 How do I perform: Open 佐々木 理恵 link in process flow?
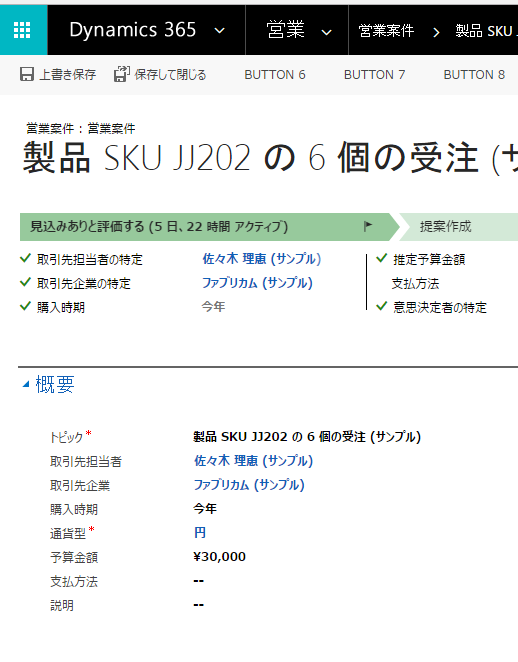(262, 259)
